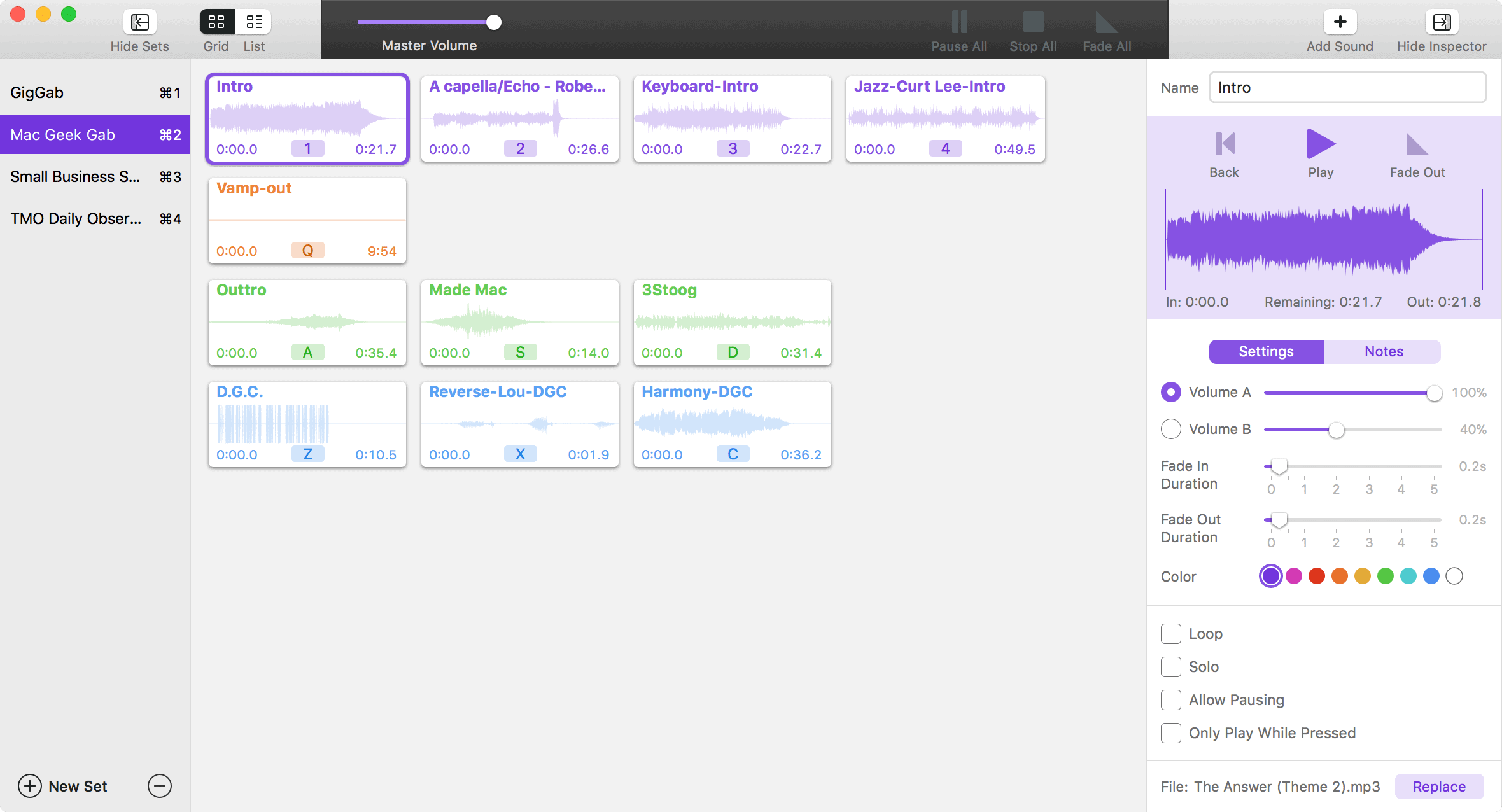Click the Fade Out icon in inspector
The width and height of the screenshot is (1502, 812).
coord(1417,144)
